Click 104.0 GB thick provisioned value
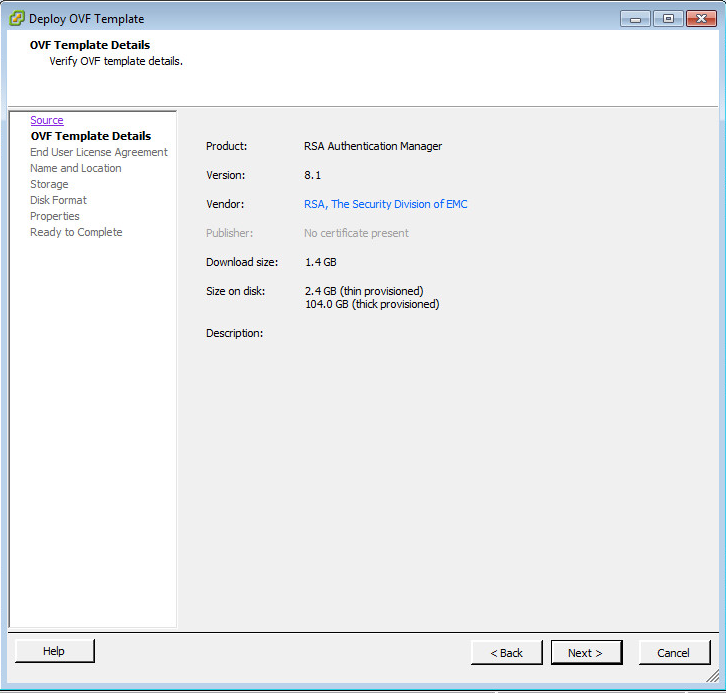The width and height of the screenshot is (726, 693). coord(372,304)
